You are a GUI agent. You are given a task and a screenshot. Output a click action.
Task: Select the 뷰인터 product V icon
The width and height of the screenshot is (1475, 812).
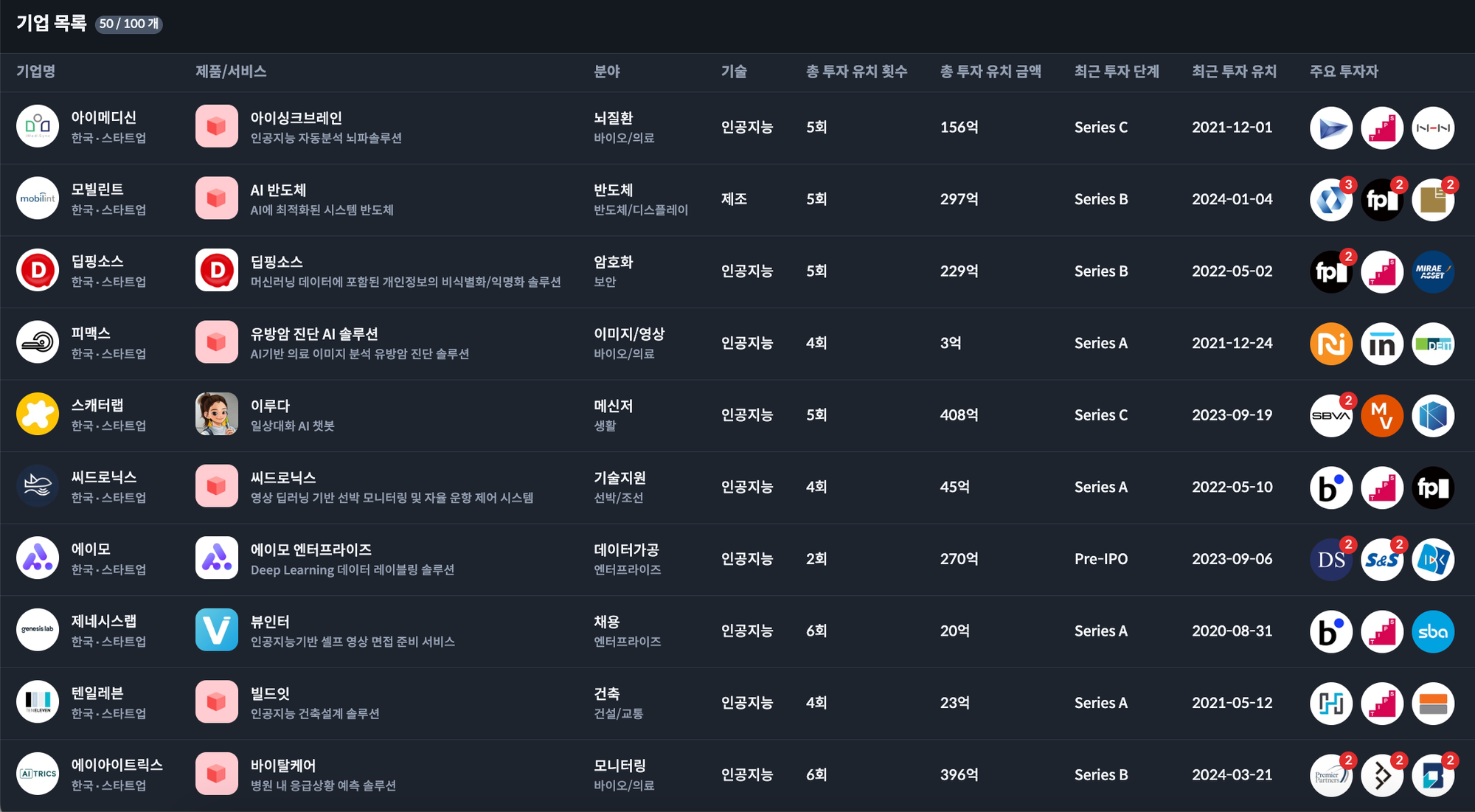click(x=216, y=630)
